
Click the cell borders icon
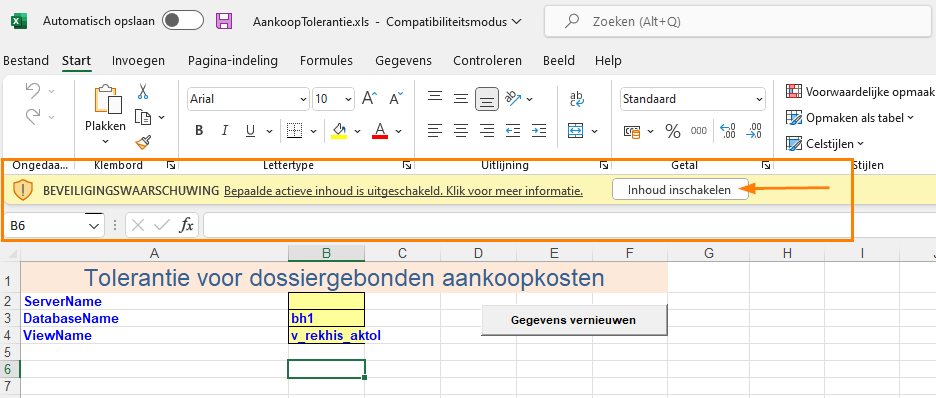pyautogui.click(x=293, y=131)
